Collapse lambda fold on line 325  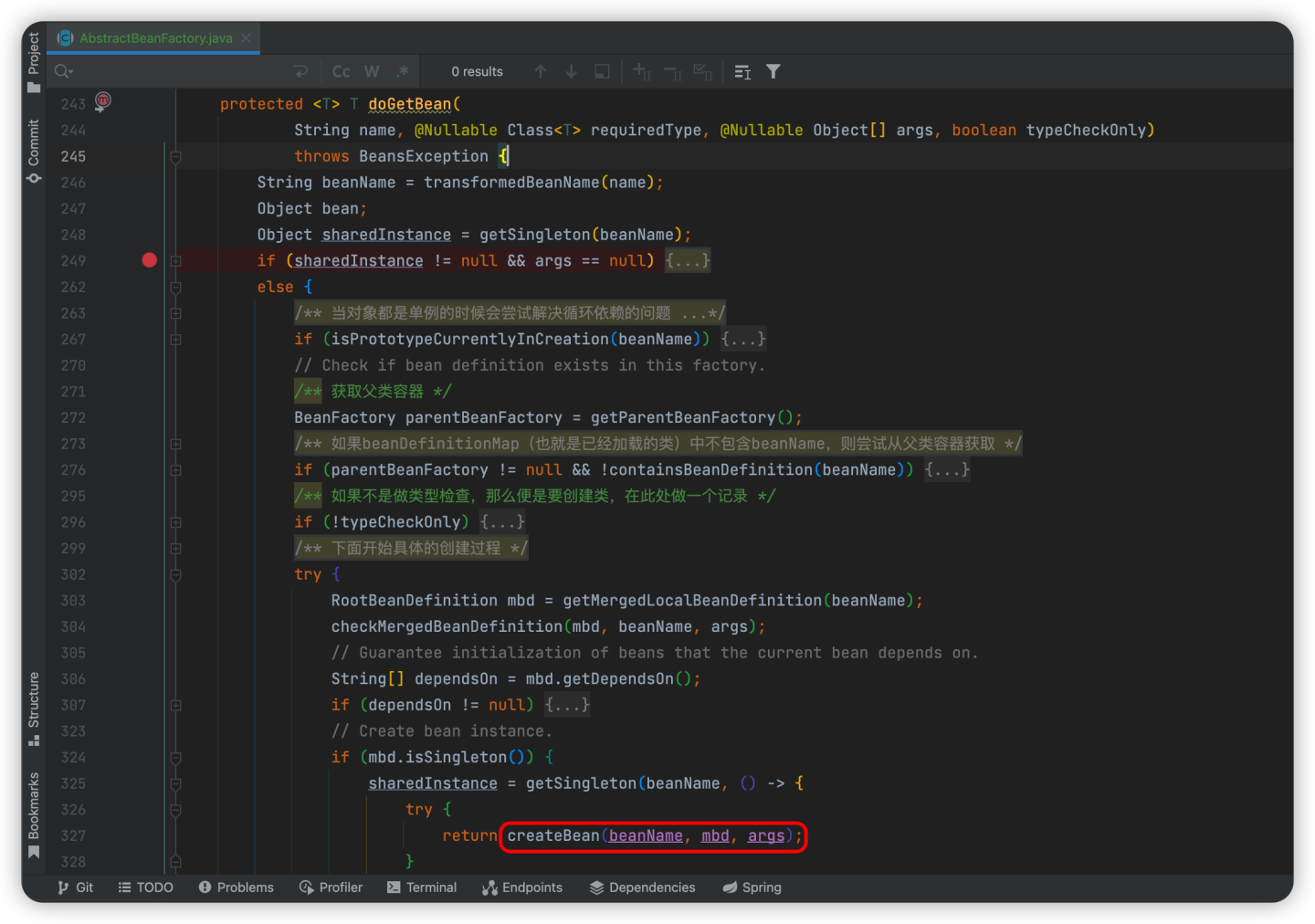(x=175, y=784)
